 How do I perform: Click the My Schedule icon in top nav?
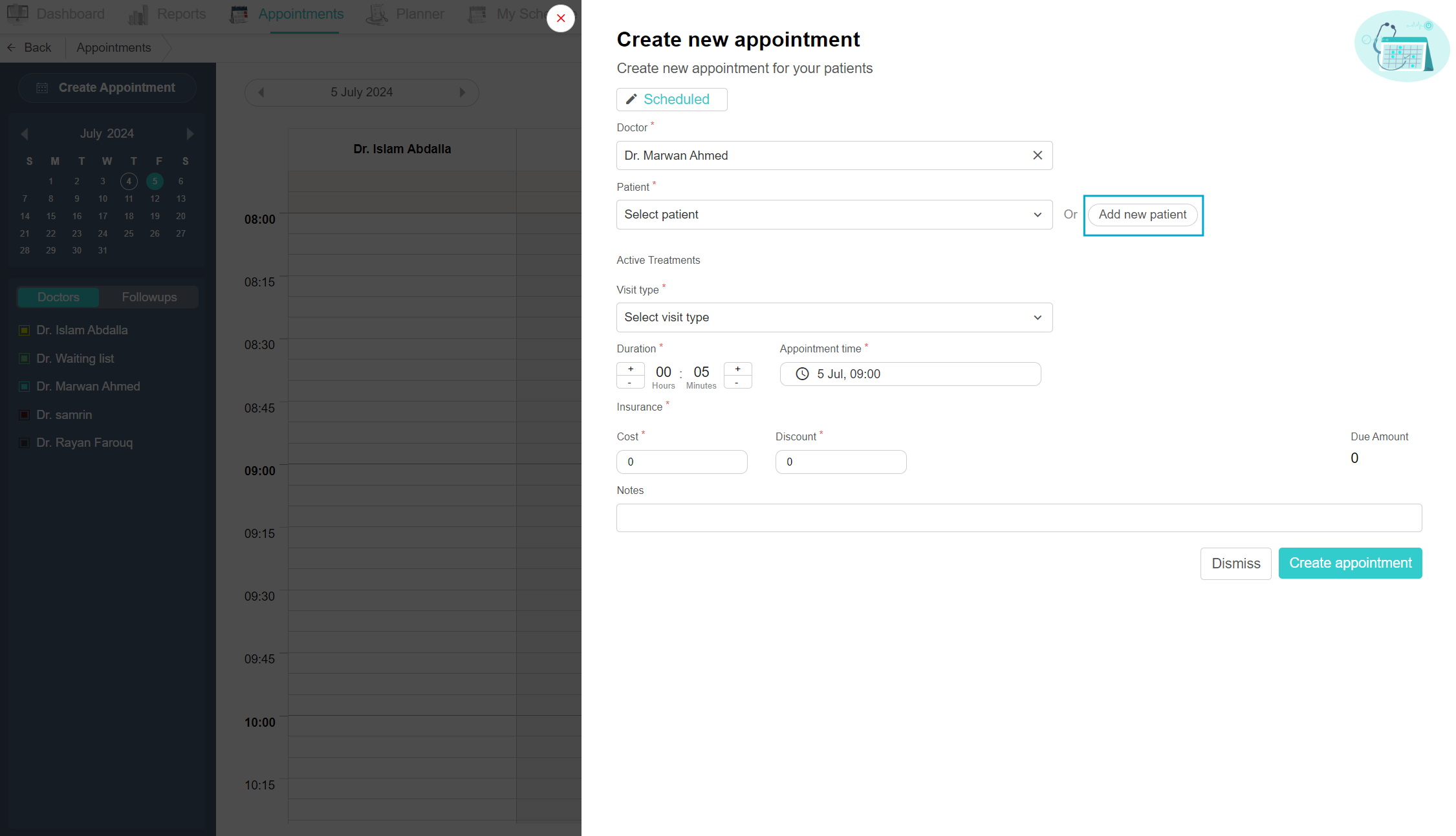pos(477,14)
